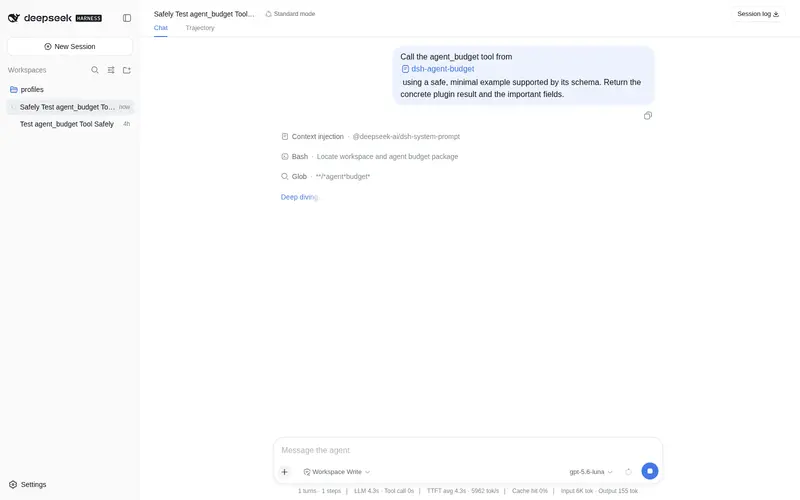Click the LLM 4.3s status entry

pos(366,491)
